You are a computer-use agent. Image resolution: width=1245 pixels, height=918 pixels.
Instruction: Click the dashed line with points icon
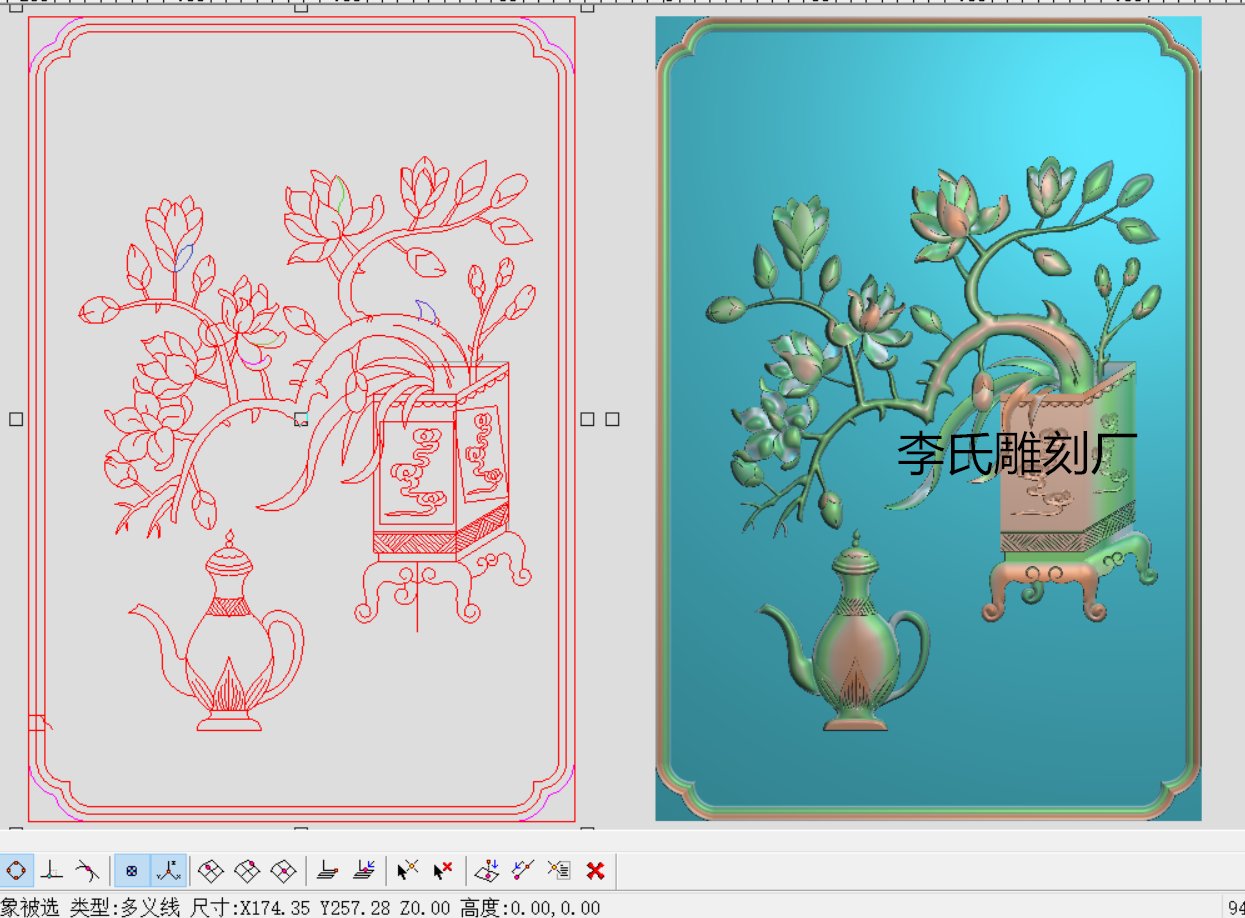pos(522,870)
